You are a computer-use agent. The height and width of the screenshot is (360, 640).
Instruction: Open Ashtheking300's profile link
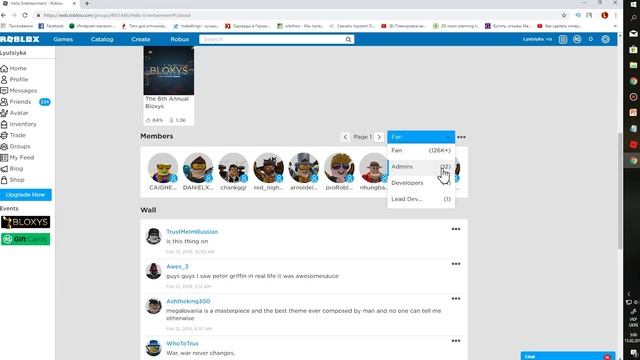188,301
